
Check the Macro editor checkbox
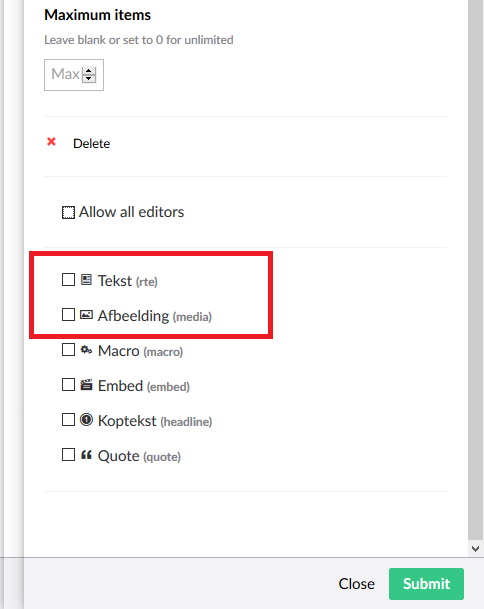pyautogui.click(x=68, y=350)
